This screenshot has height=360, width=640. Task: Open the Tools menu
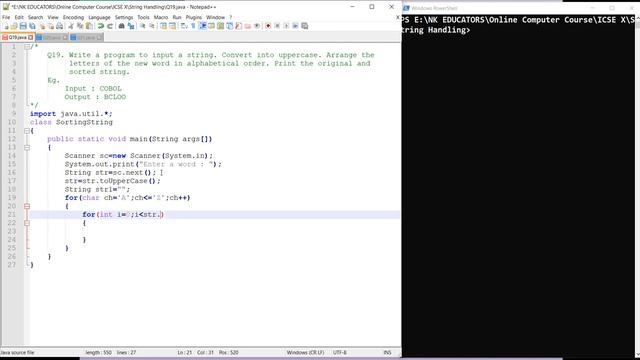tap(143, 17)
